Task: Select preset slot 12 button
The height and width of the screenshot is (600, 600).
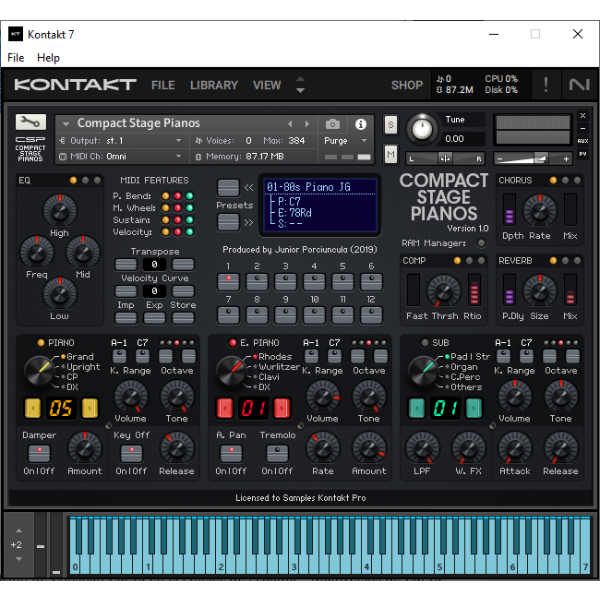Action: point(371,315)
